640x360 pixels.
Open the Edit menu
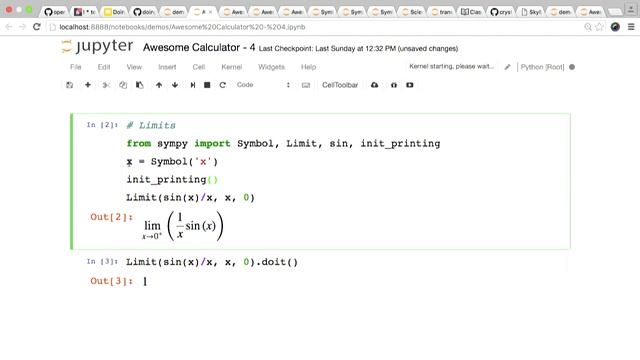[104, 67]
